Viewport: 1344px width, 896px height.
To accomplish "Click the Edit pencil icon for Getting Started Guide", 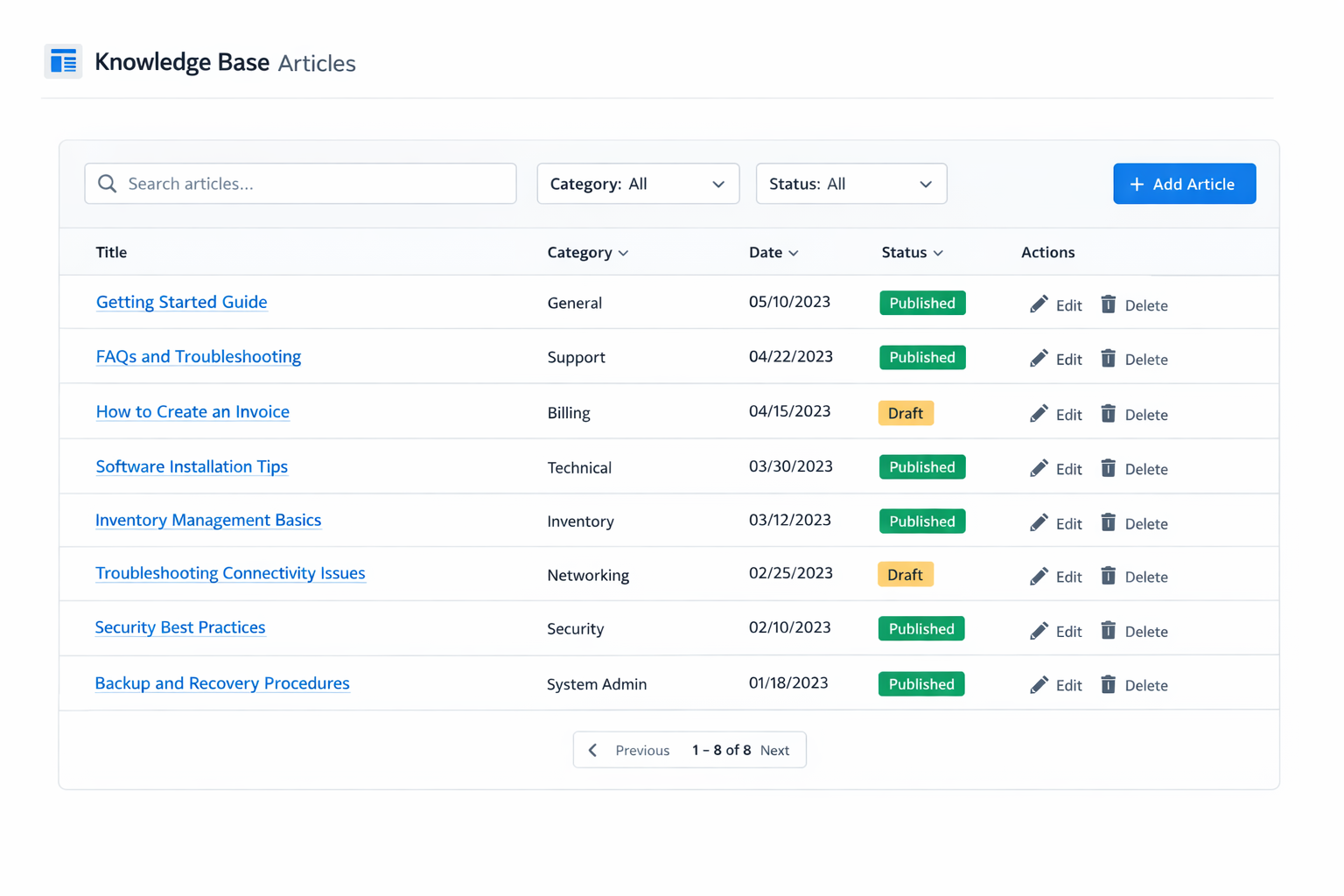I will click(x=1039, y=303).
